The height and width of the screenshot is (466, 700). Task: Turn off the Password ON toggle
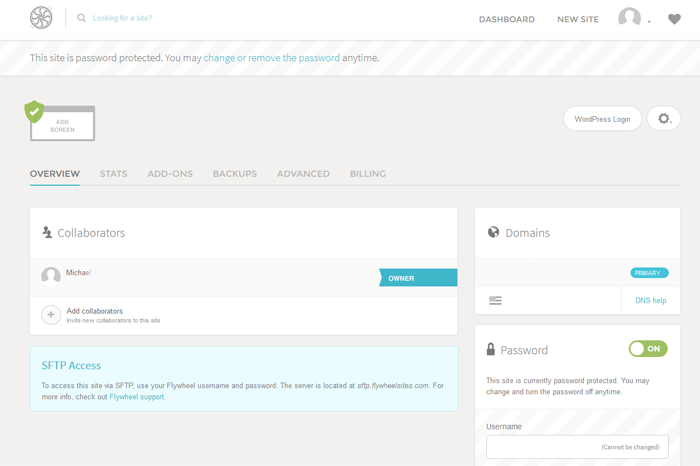(648, 349)
